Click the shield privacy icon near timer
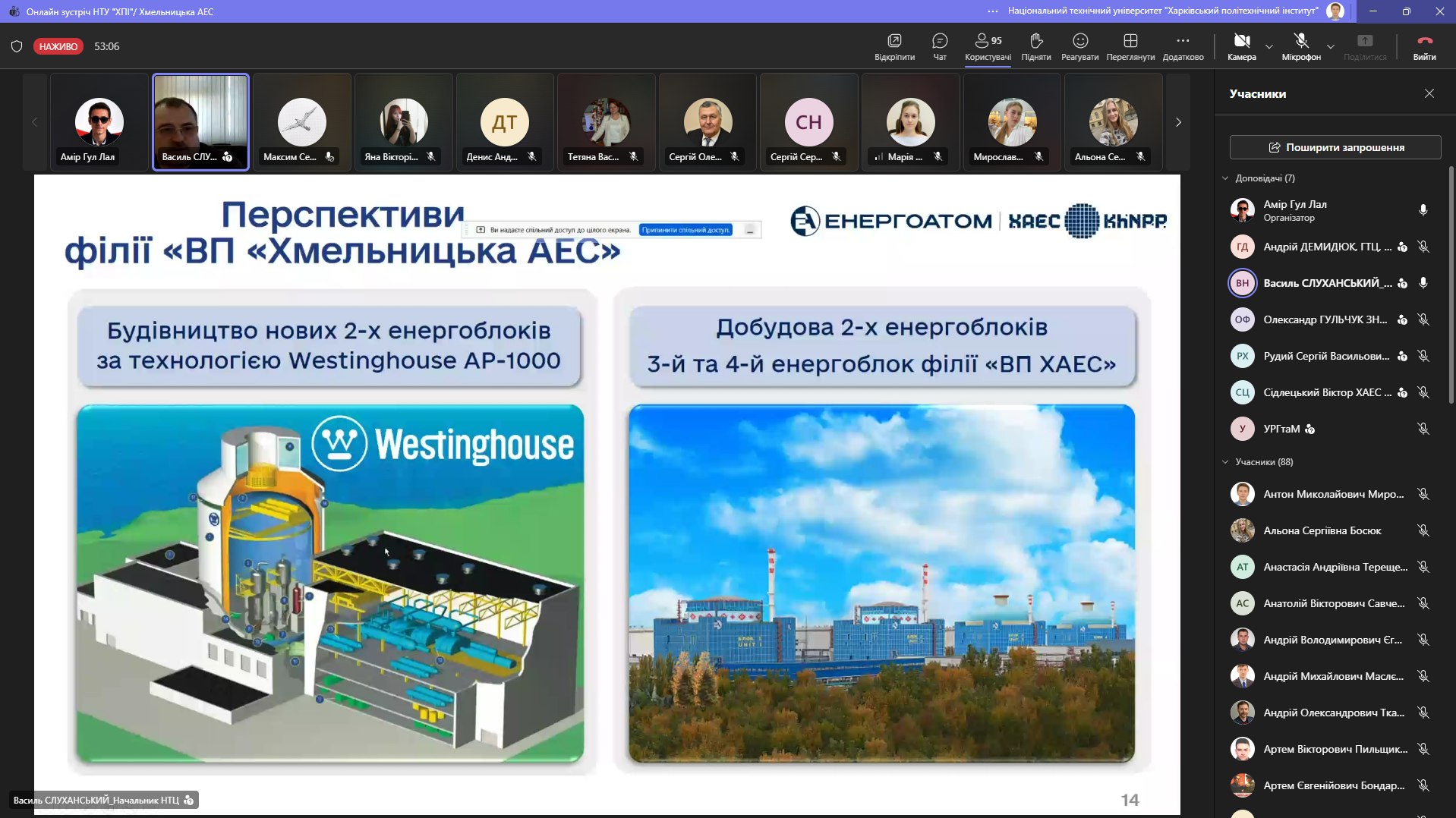 pos(17,46)
